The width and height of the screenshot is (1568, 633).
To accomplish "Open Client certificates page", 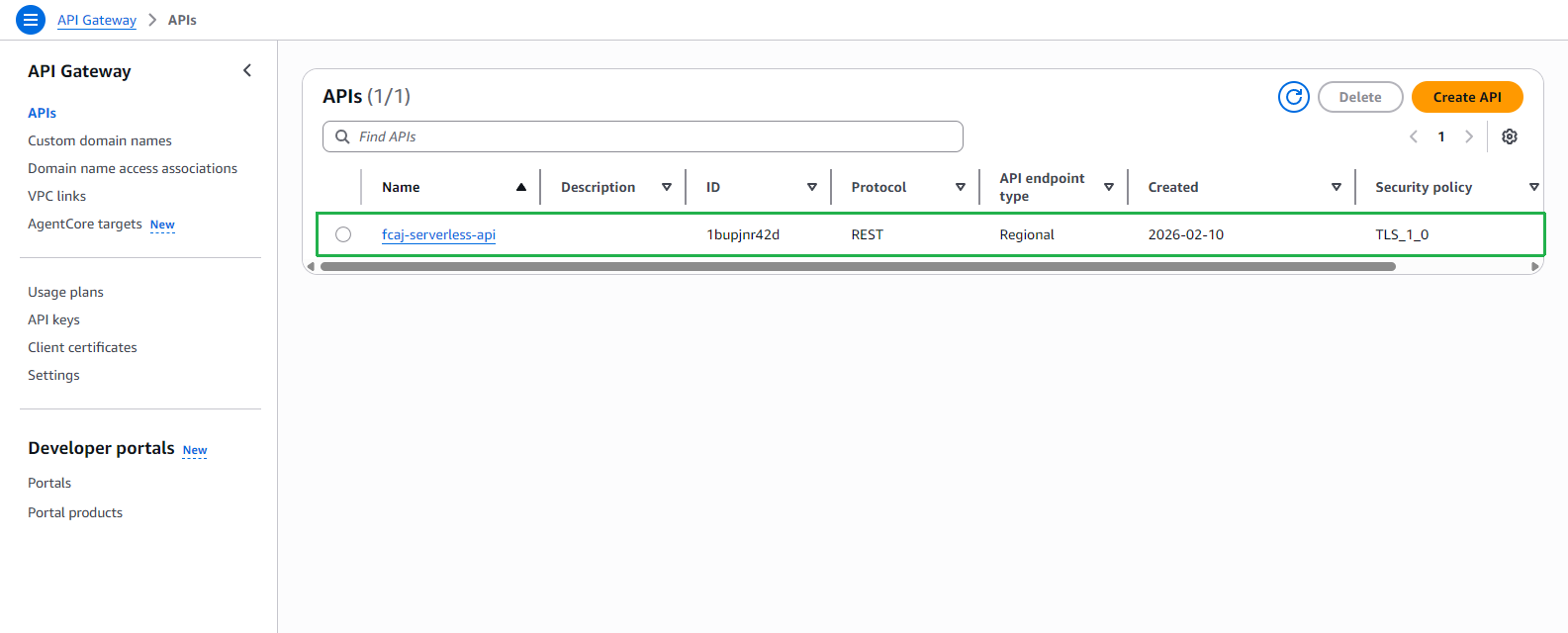I will pos(82,347).
